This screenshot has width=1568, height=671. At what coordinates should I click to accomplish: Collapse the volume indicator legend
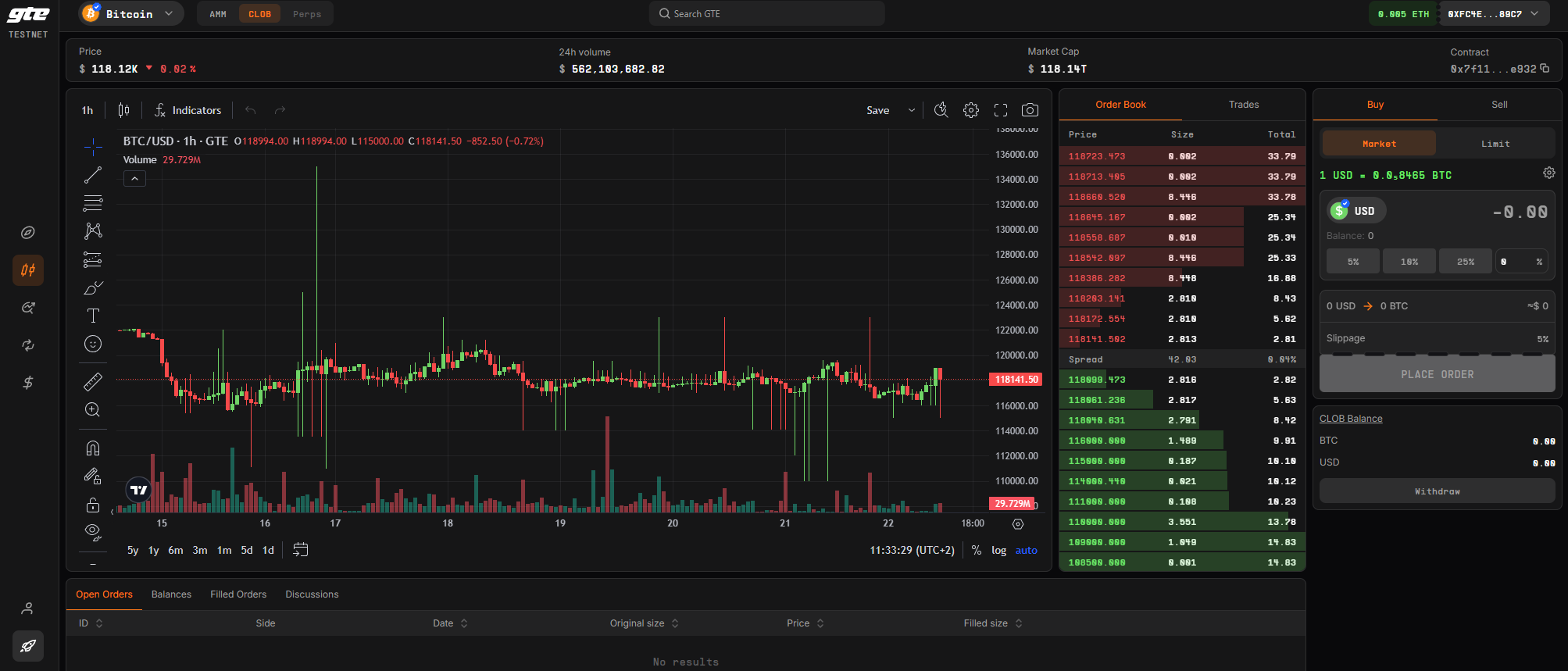pyautogui.click(x=134, y=179)
